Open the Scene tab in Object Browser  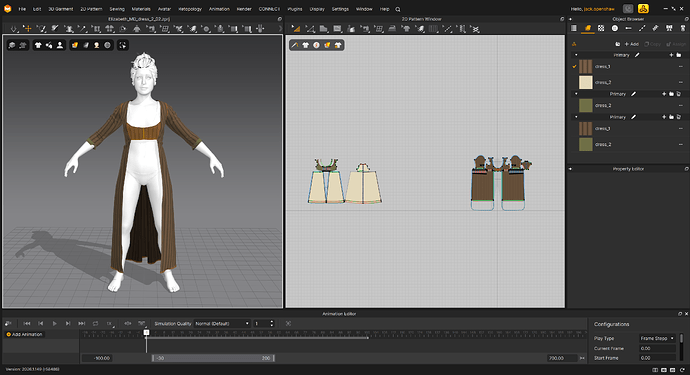[574, 28]
